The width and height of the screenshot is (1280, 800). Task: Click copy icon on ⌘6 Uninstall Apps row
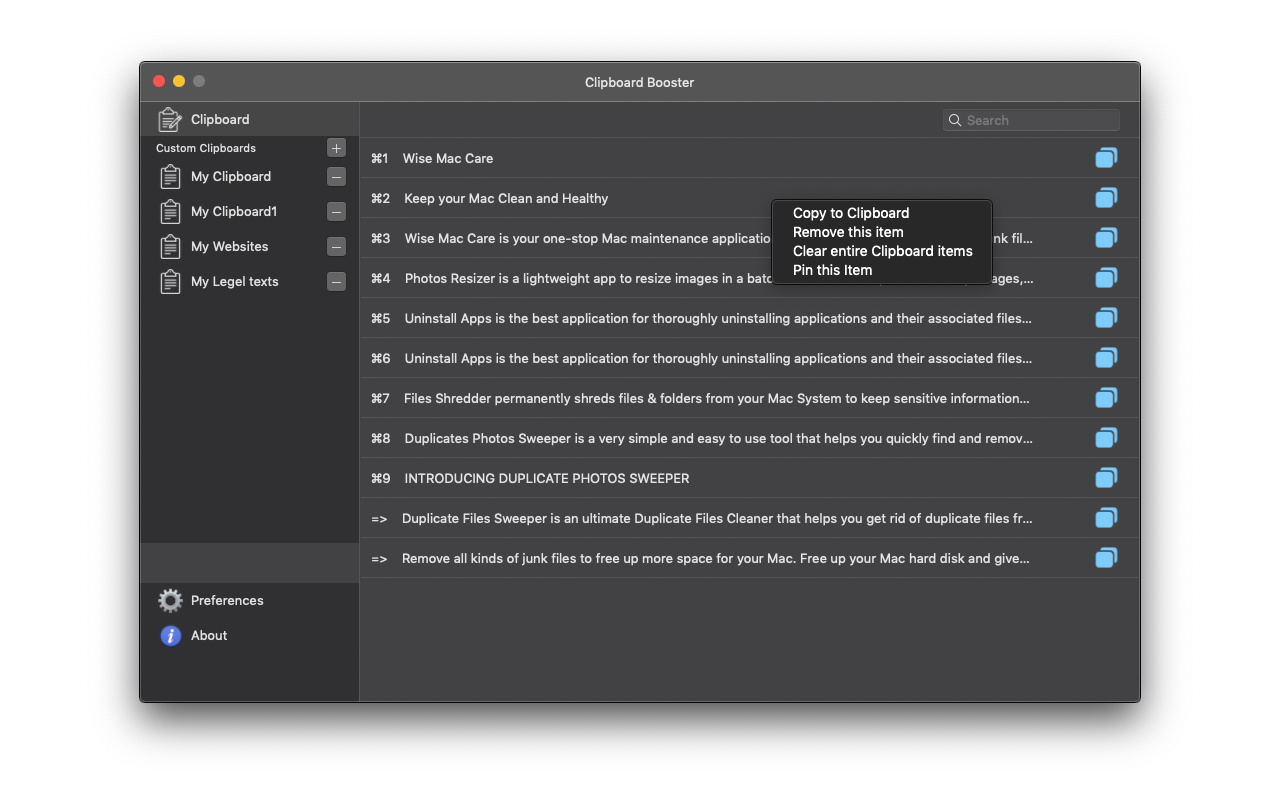tap(1106, 358)
